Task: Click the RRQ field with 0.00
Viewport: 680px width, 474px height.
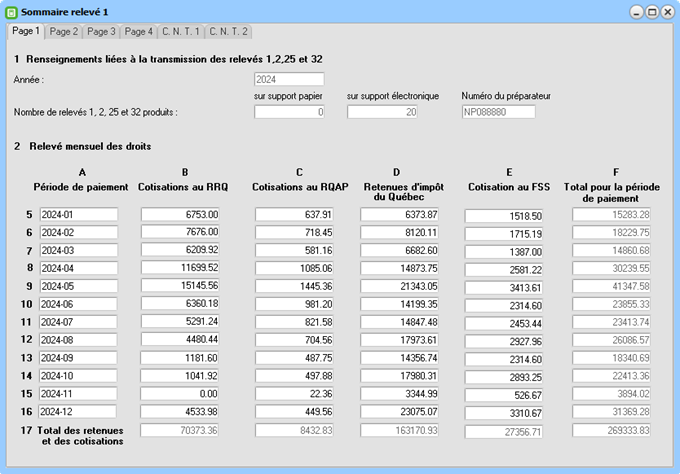Action: coord(179,394)
